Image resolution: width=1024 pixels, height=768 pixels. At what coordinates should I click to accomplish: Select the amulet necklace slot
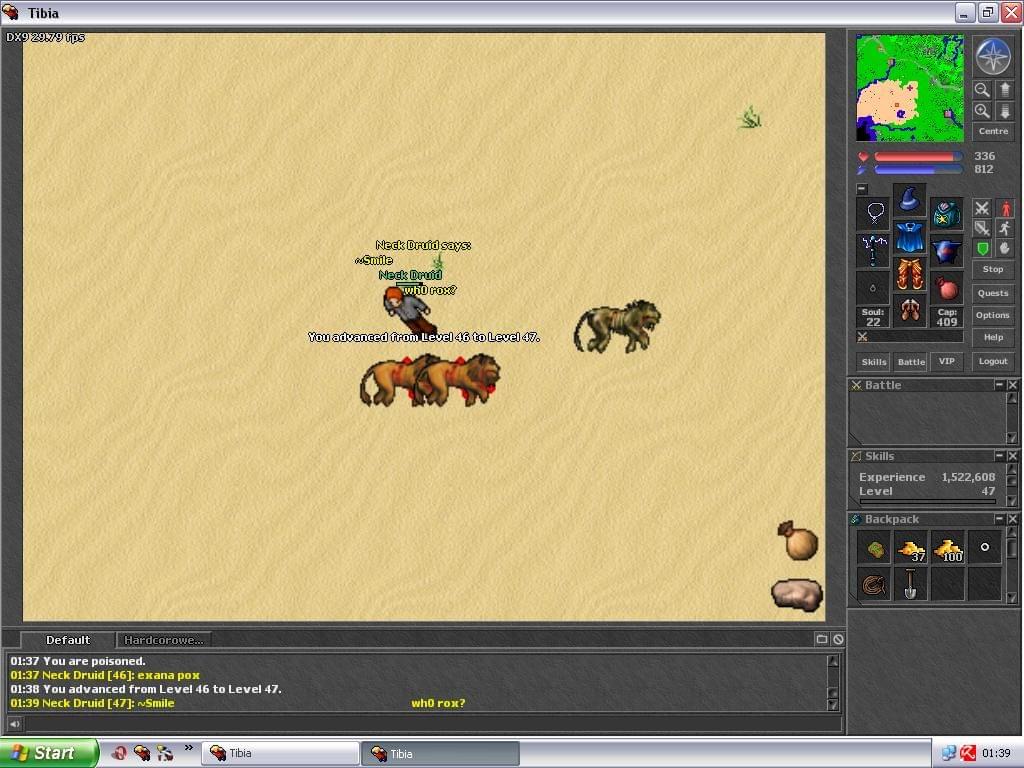[874, 214]
